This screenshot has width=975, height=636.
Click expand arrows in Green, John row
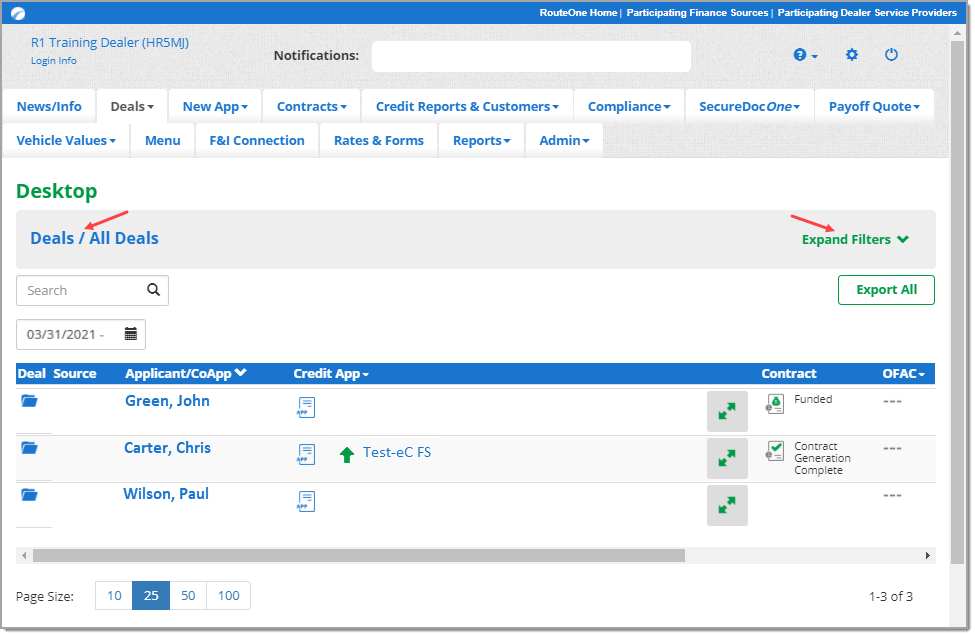point(727,411)
